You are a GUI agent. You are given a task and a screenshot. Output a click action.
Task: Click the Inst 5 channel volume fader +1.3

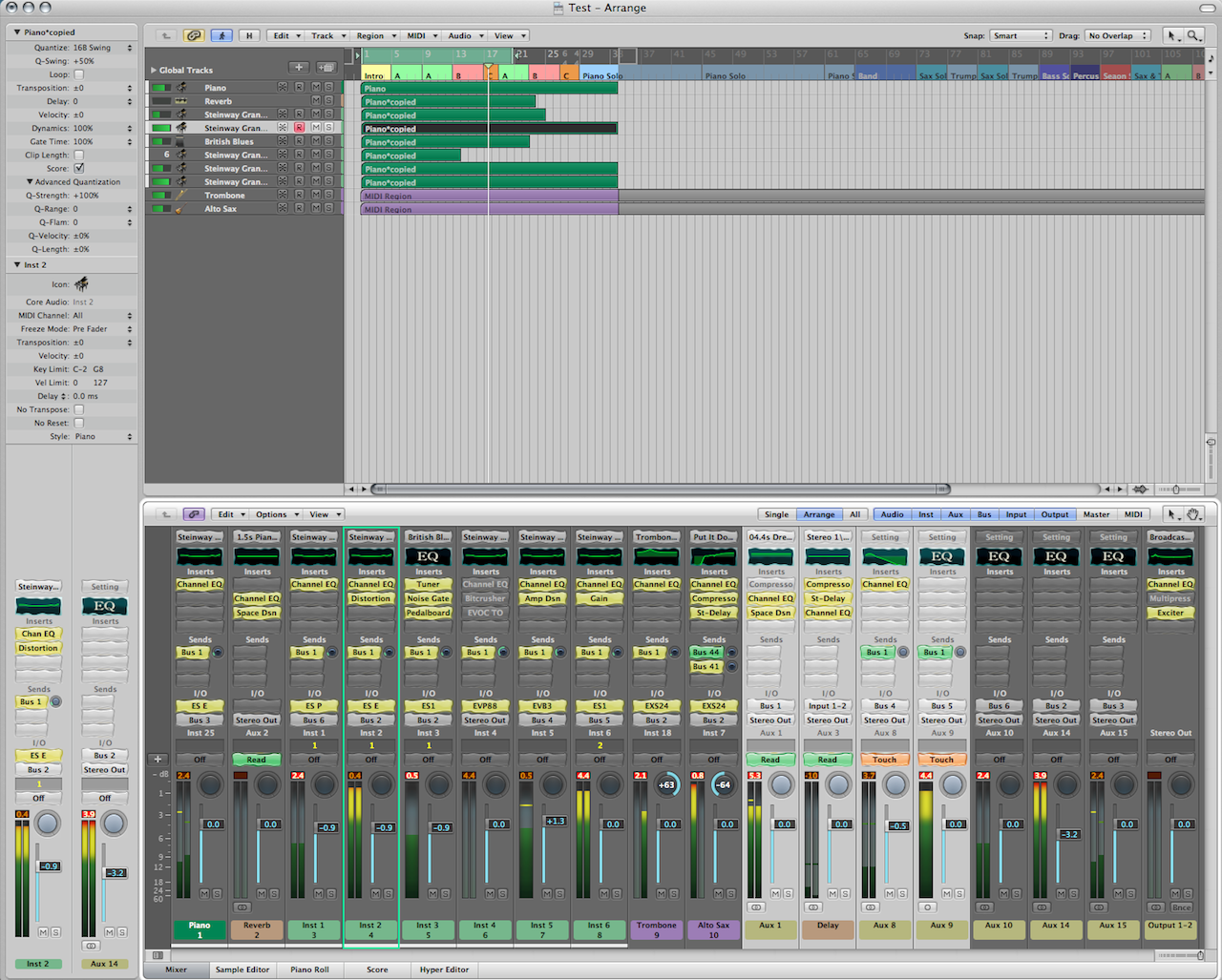point(555,821)
